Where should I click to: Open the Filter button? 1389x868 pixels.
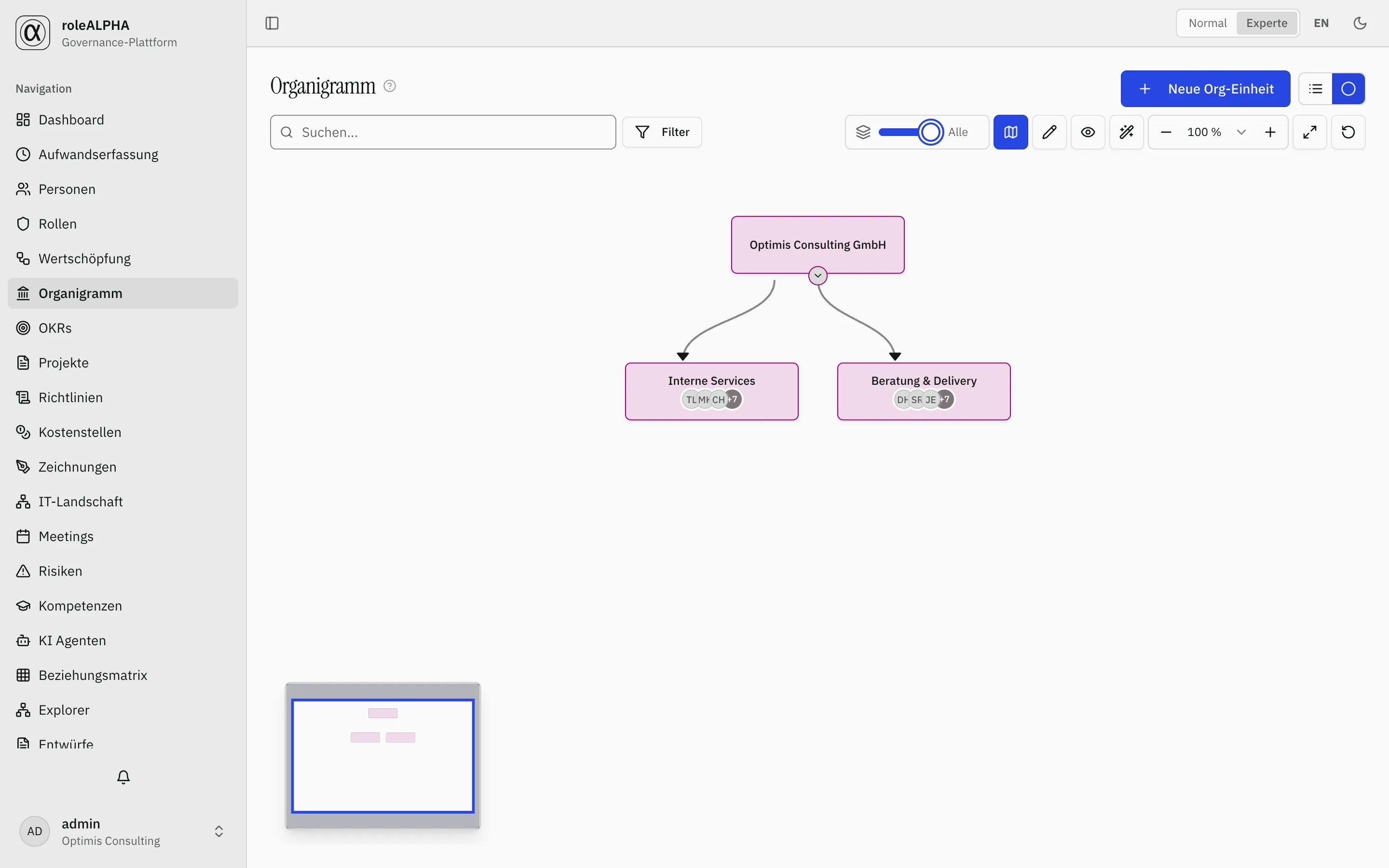[x=662, y=132]
